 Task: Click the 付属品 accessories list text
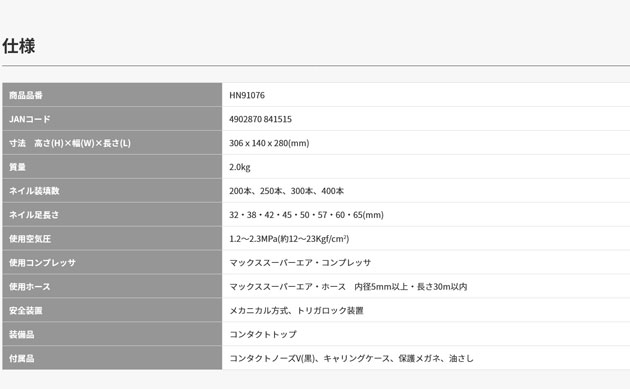point(352,358)
